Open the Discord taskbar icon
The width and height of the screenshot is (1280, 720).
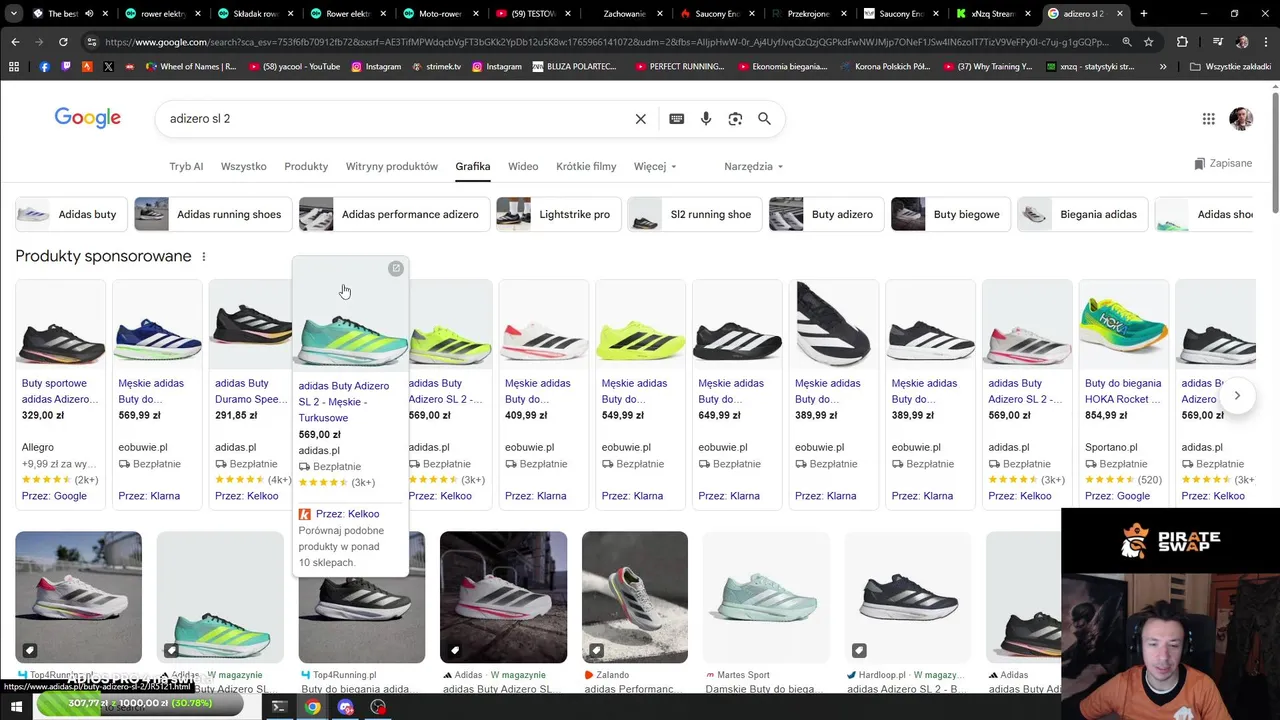(346, 706)
